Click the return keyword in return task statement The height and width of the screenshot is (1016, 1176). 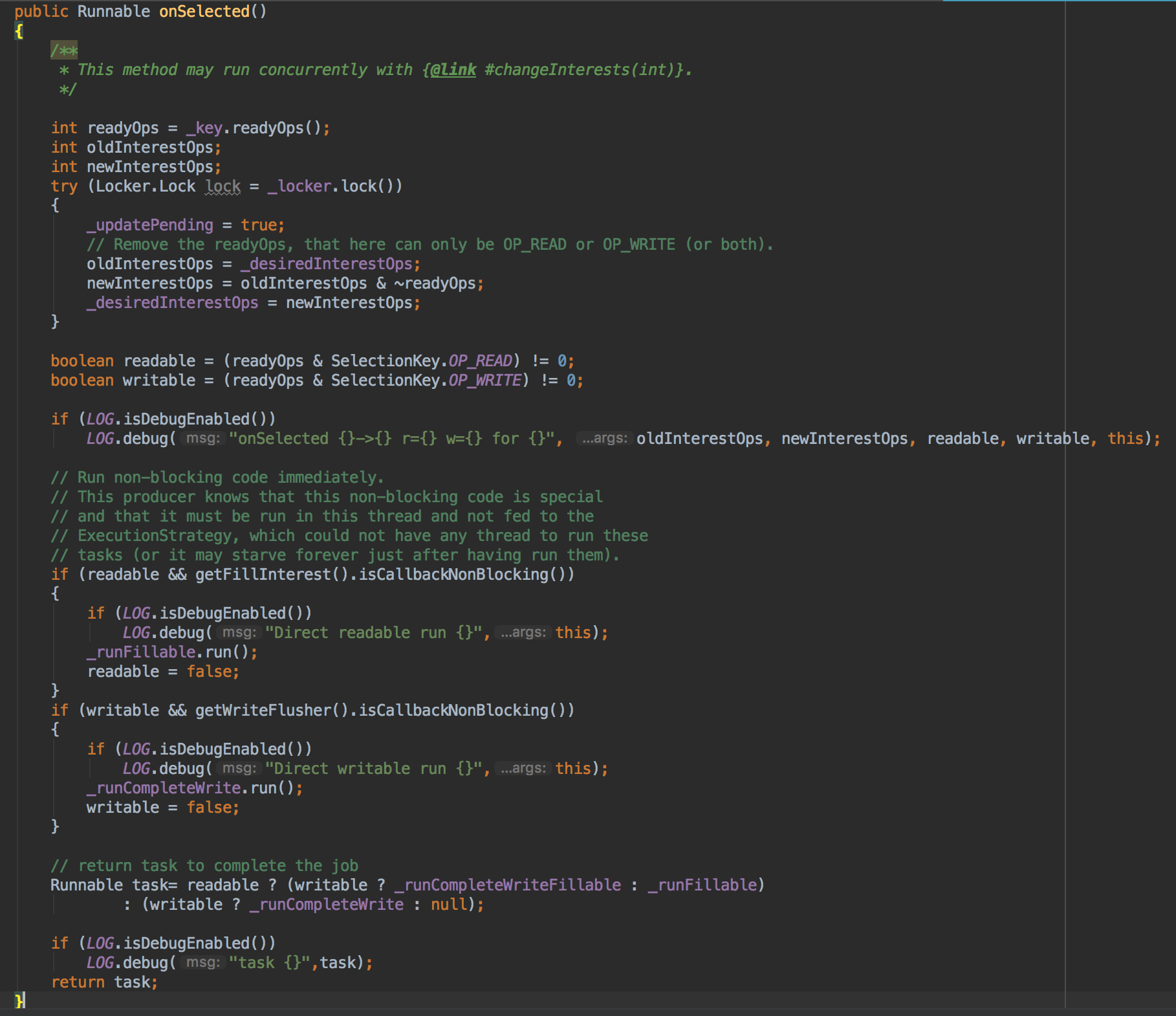click(x=78, y=982)
